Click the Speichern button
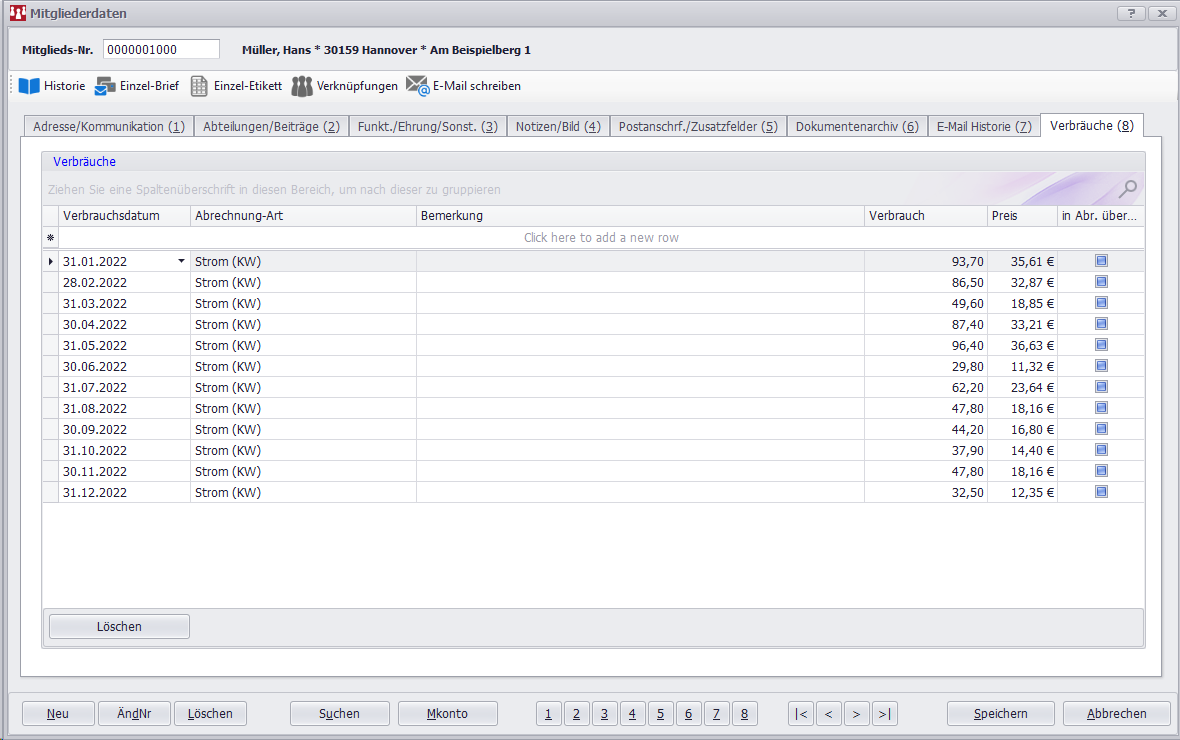 pyautogui.click(x=1000, y=713)
